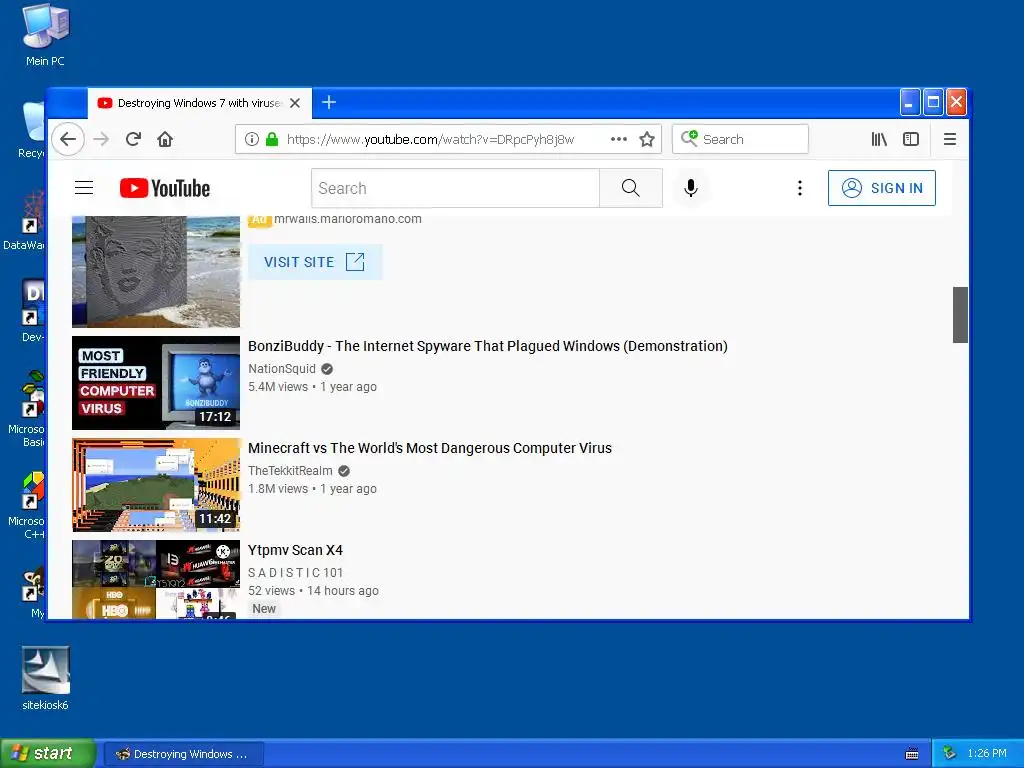The width and height of the screenshot is (1024, 768).
Task: Open the mrwalls.marioromano.com ad link
Action: pyautogui.click(x=347, y=219)
